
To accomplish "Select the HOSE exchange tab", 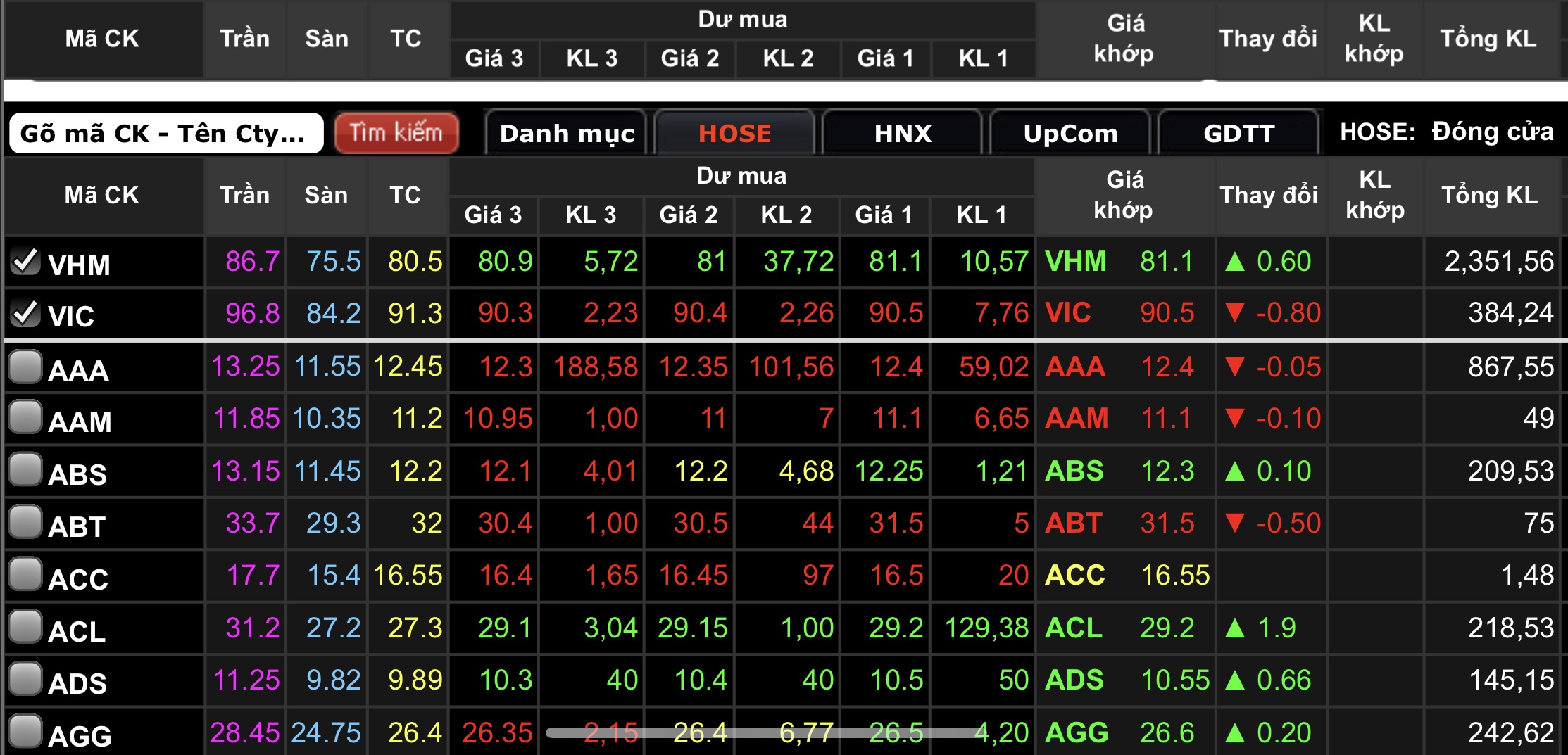I will tap(734, 133).
